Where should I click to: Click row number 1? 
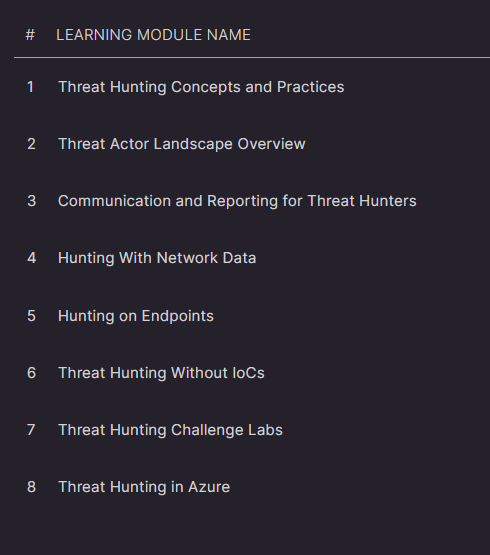tap(30, 87)
